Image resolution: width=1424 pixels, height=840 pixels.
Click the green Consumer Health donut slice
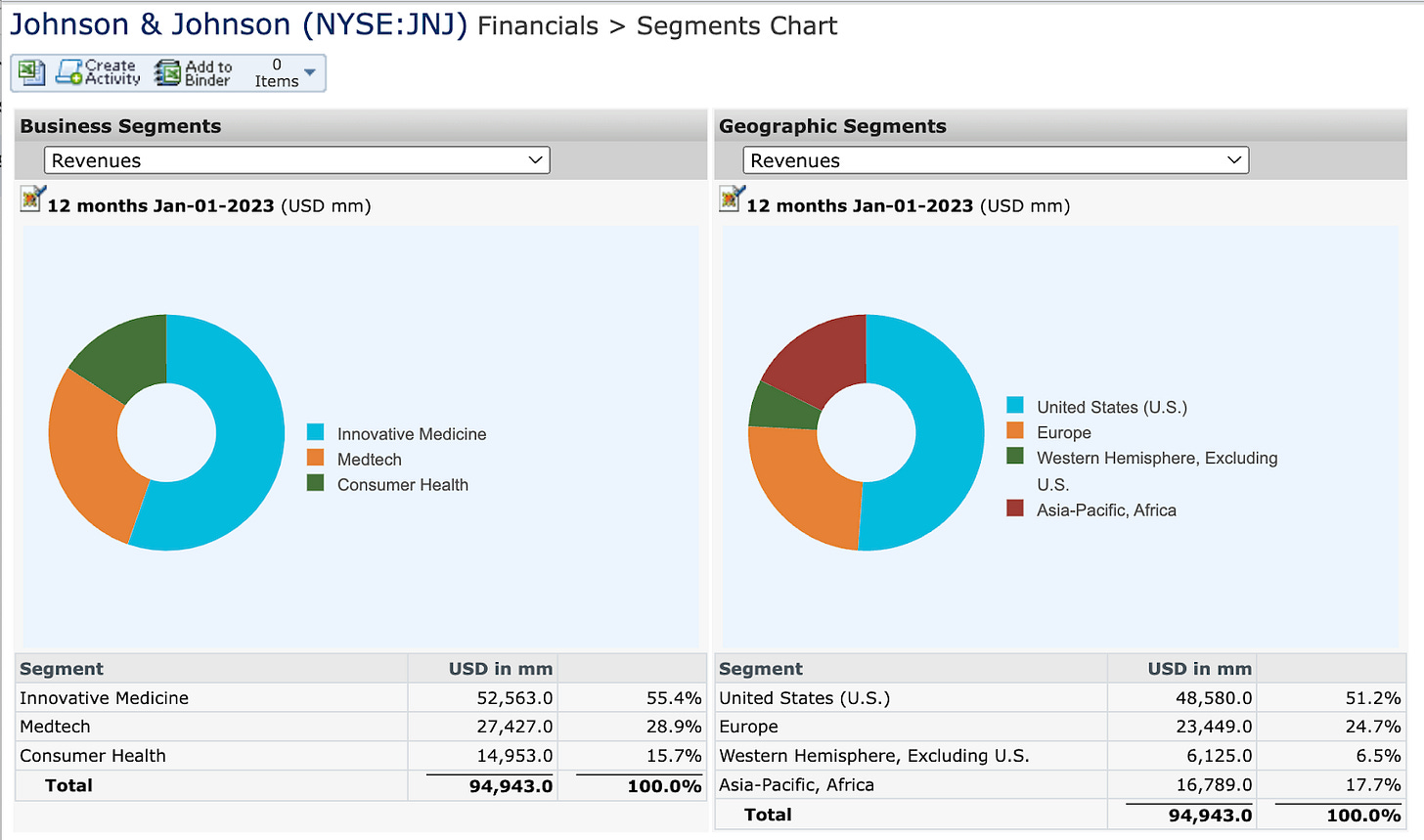click(127, 357)
